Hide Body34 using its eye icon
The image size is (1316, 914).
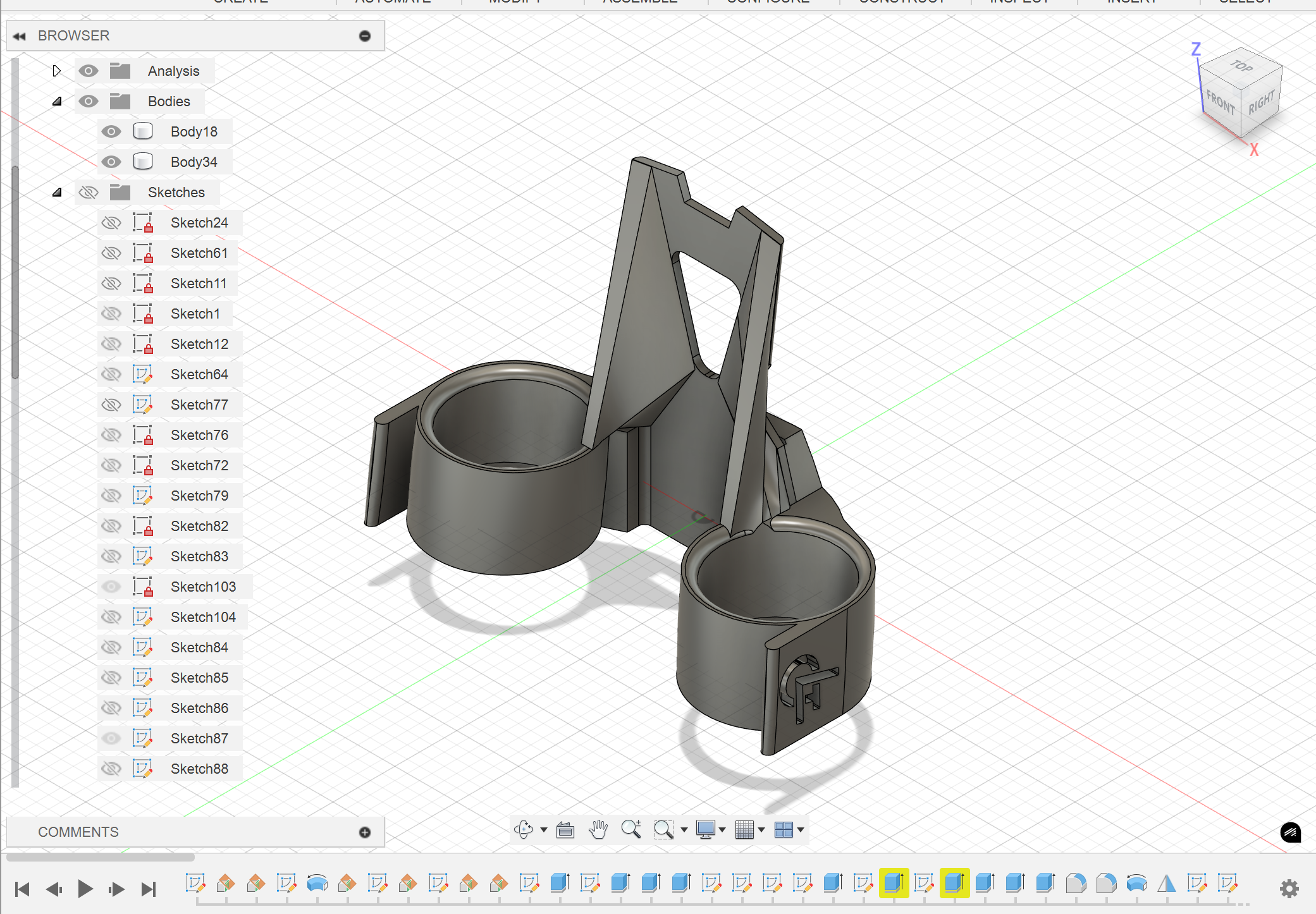(x=111, y=162)
